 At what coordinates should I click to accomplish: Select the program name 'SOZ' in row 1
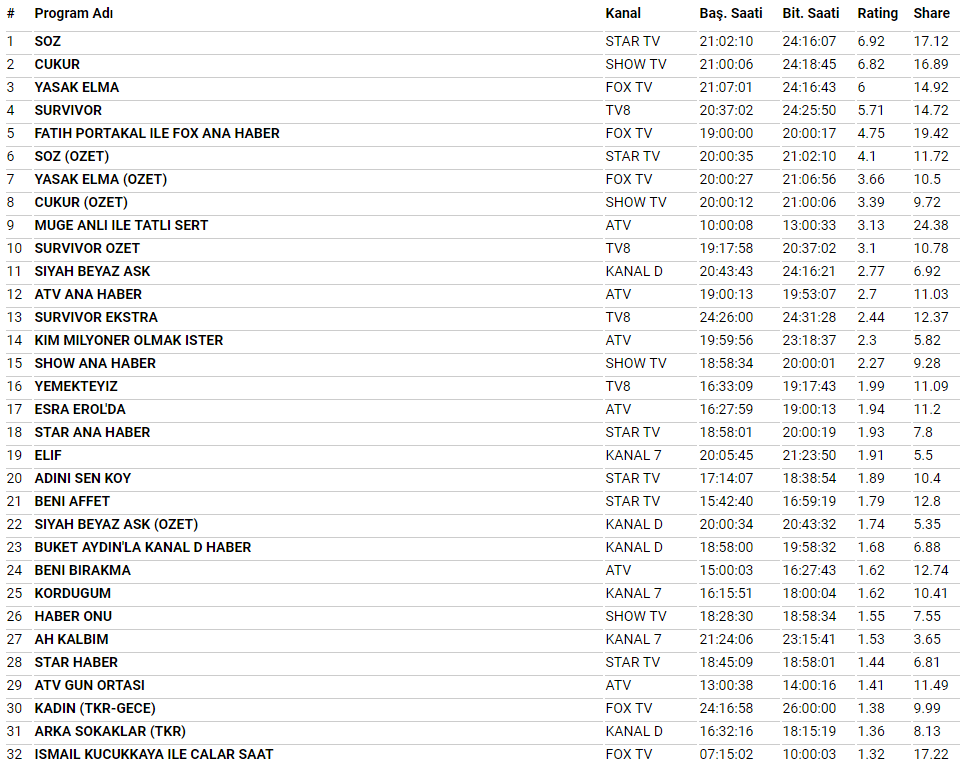click(x=48, y=42)
